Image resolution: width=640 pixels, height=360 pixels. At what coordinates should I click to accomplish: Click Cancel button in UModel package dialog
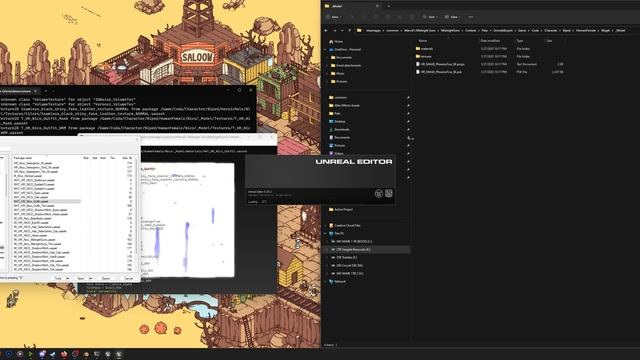tap(129, 278)
